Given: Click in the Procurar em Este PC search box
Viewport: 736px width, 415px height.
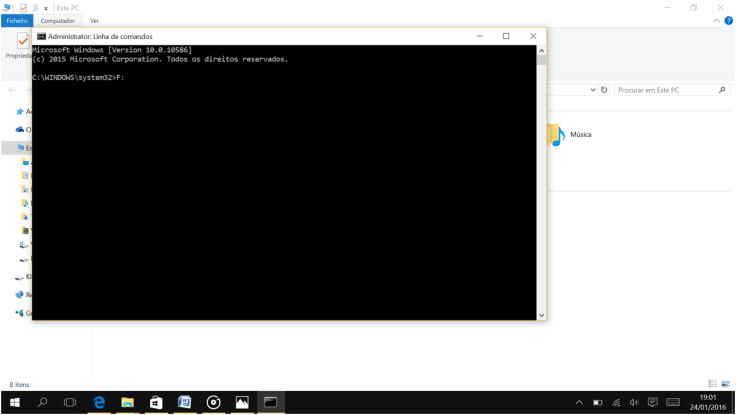Looking at the screenshot, I should tap(664, 90).
